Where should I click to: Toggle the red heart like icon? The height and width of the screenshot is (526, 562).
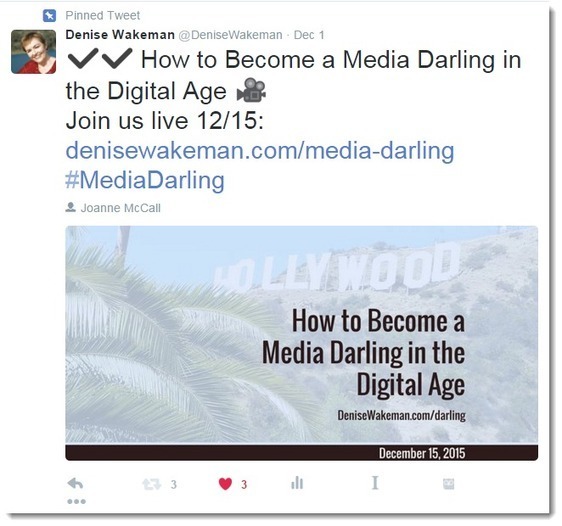point(225,484)
